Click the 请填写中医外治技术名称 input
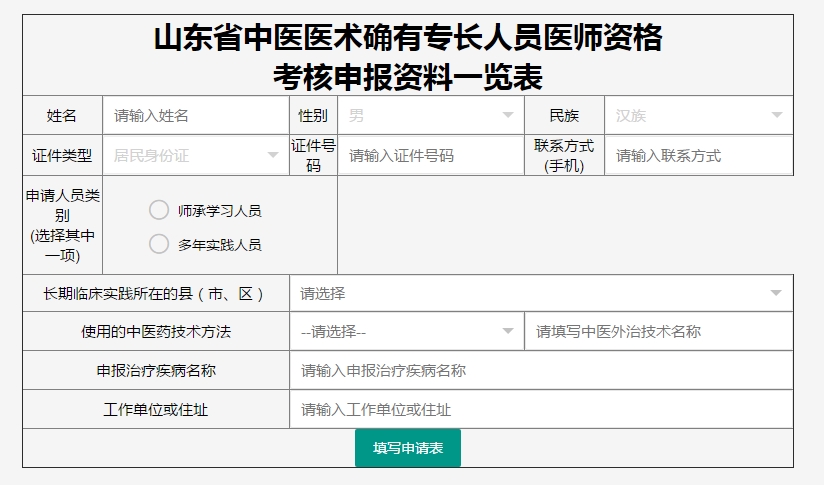The height and width of the screenshot is (485, 824). point(658,331)
